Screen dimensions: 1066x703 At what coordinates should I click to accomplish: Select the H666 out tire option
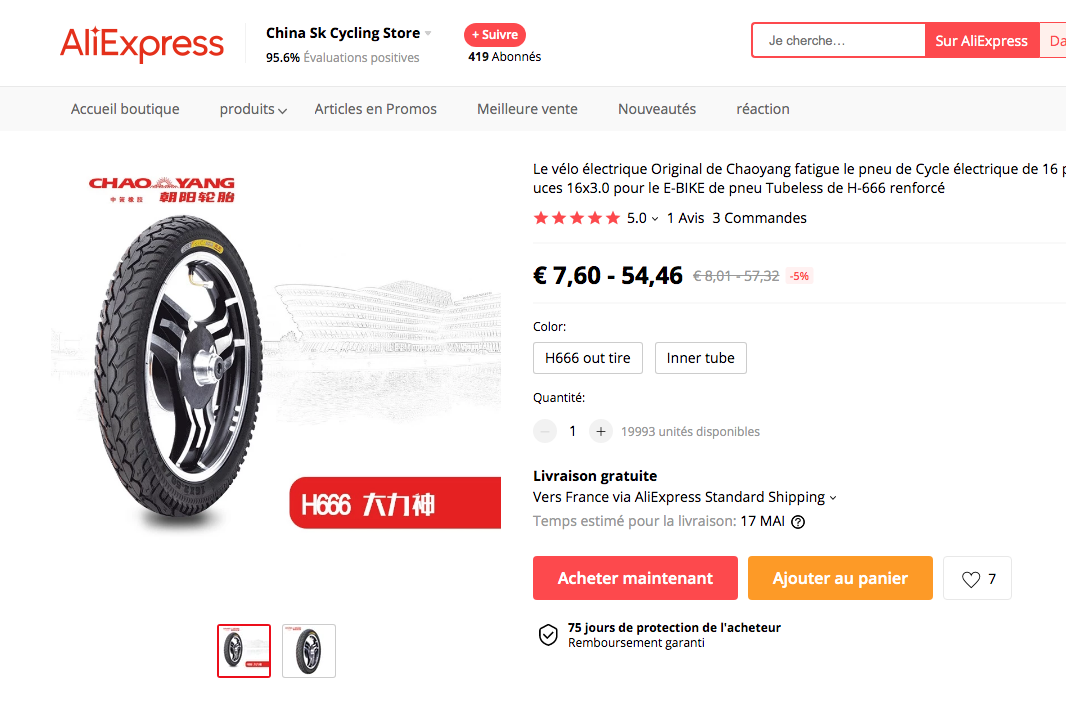click(587, 358)
